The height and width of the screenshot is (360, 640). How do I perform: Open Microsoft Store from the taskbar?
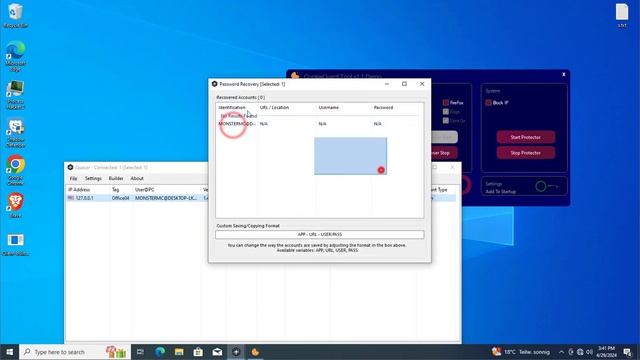pos(198,352)
